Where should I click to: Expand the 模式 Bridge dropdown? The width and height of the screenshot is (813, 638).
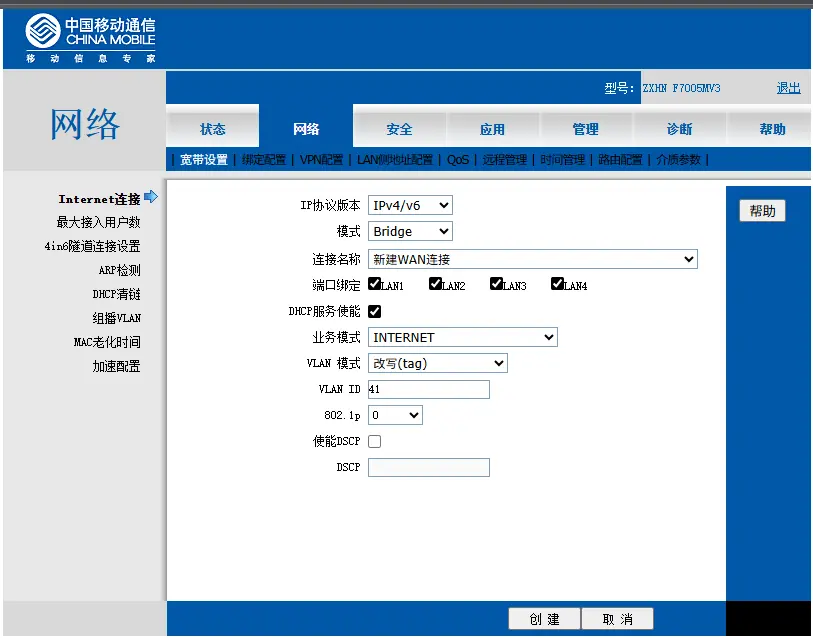(x=410, y=231)
